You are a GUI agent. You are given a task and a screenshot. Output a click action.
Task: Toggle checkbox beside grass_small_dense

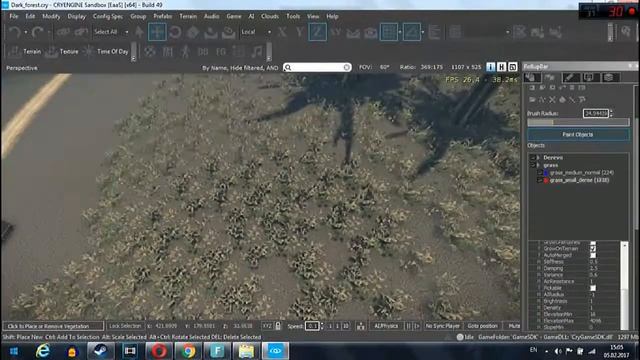(540, 180)
